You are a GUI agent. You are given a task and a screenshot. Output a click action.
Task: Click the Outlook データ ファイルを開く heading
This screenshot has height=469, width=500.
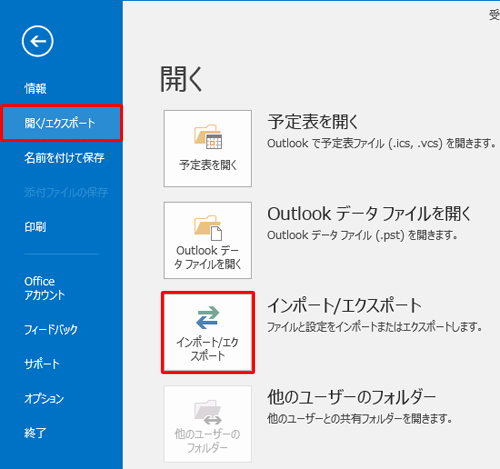[x=369, y=213]
